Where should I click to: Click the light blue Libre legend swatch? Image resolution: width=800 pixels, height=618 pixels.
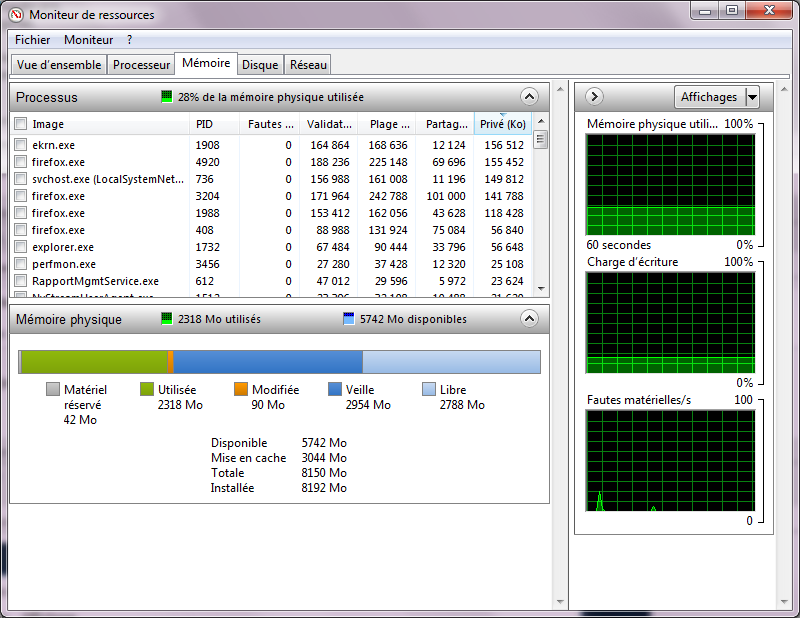pyautogui.click(x=429, y=389)
